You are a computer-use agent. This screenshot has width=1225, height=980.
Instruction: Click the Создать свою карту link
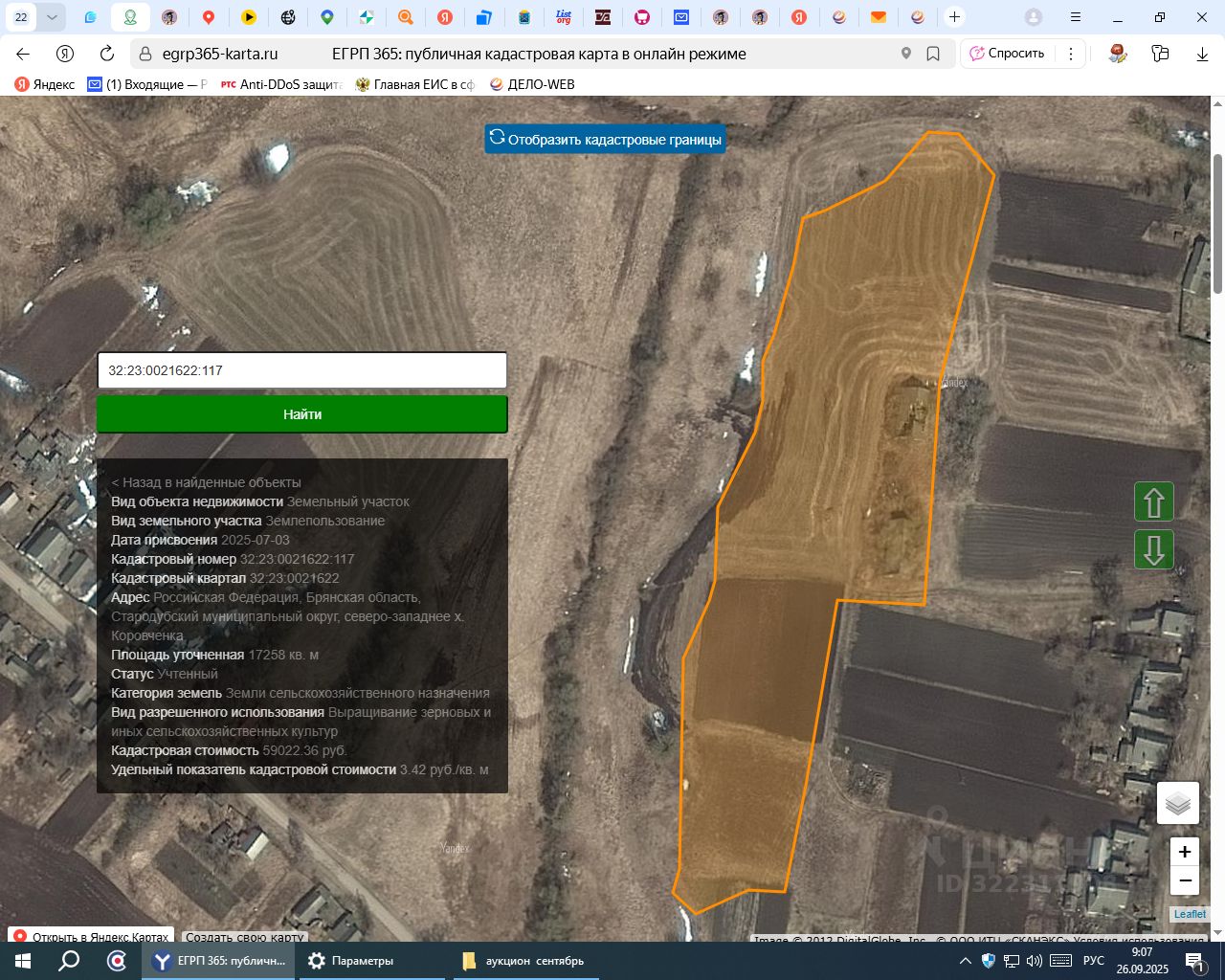[x=245, y=937]
